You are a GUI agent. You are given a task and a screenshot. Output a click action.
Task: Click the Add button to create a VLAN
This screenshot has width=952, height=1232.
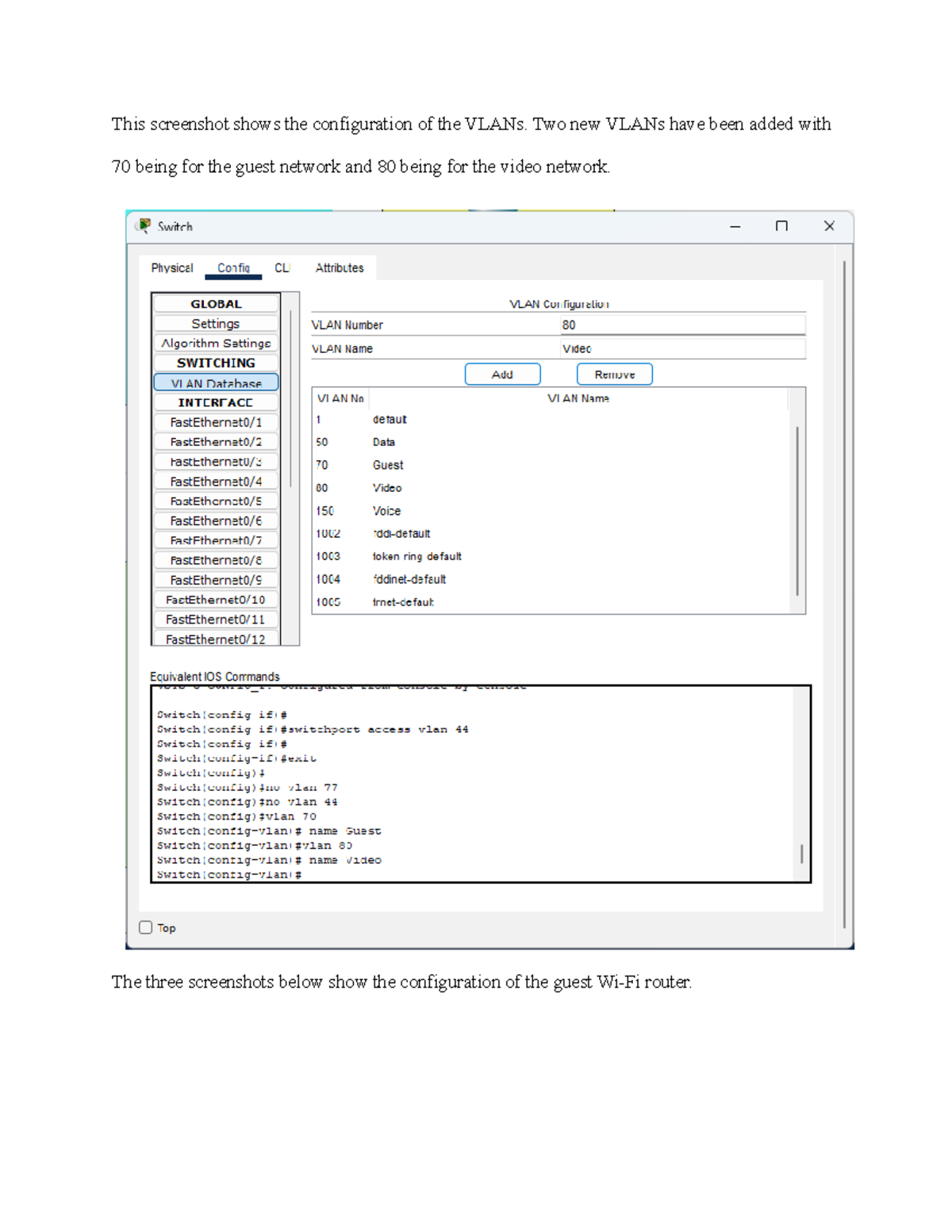[501, 374]
